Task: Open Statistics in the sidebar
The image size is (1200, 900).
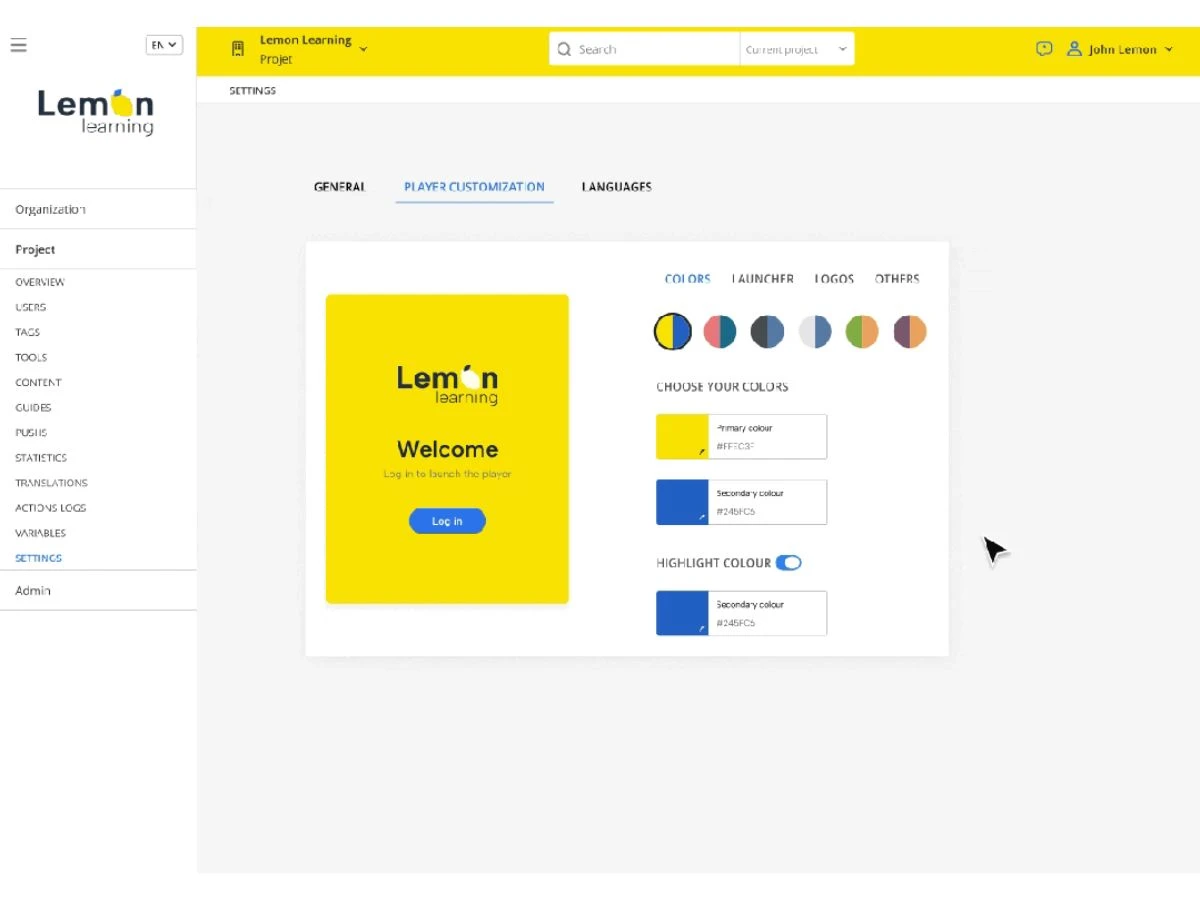Action: pos(41,458)
